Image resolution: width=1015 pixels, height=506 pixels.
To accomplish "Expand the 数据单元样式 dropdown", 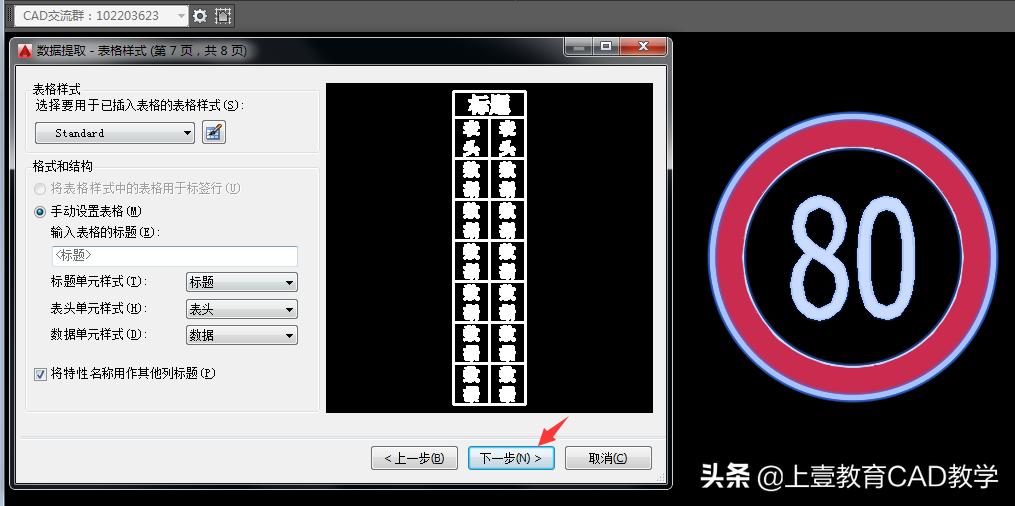I will (x=241, y=335).
